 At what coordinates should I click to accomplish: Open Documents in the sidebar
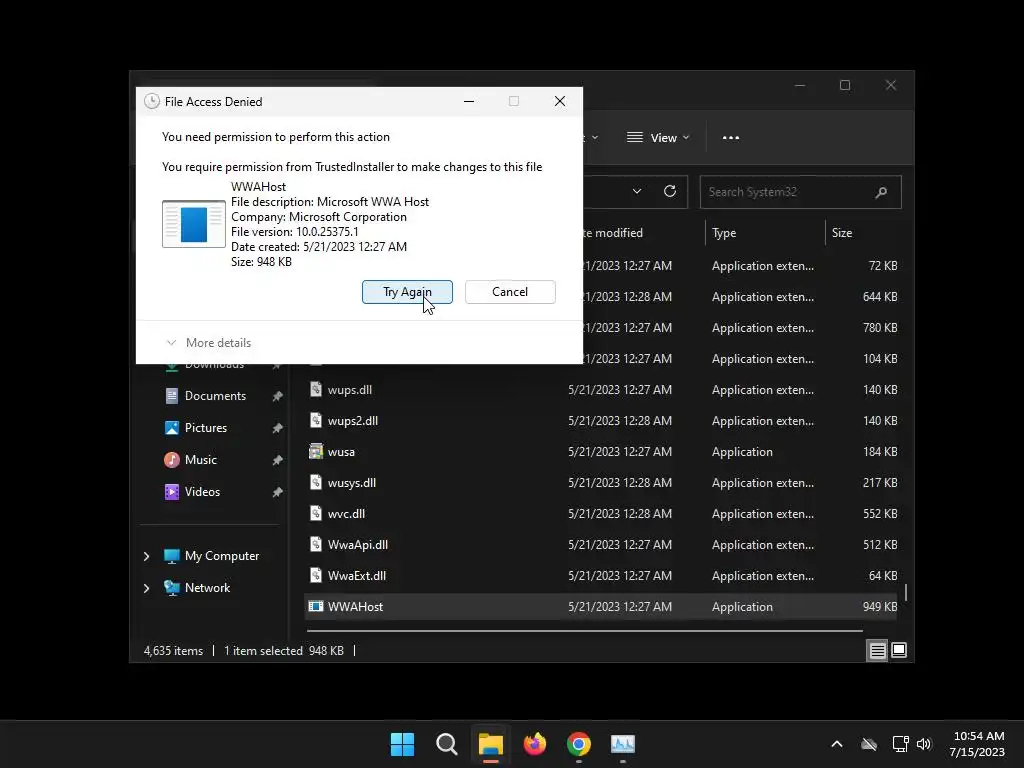pyautogui.click(x=215, y=396)
